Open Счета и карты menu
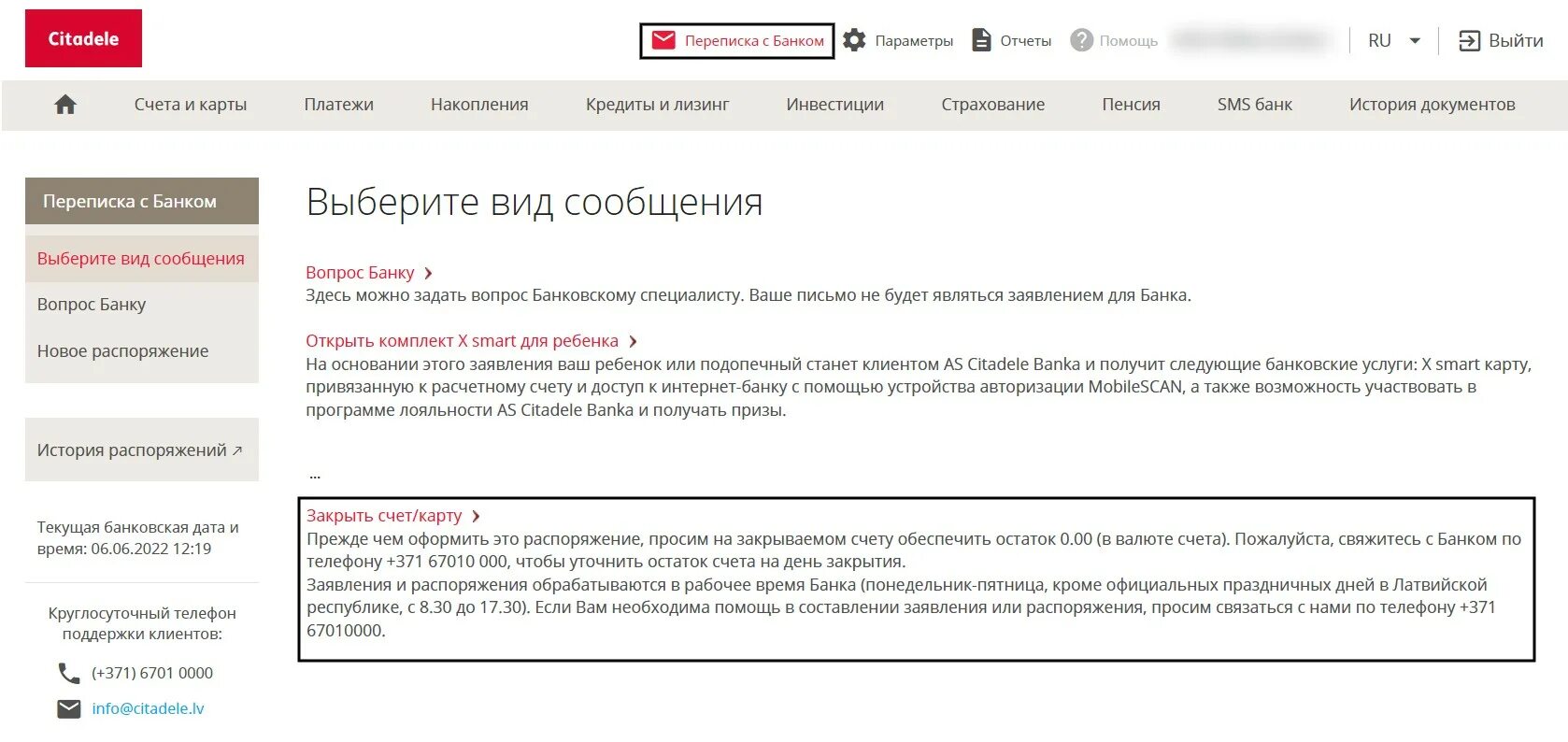 pyautogui.click(x=191, y=105)
